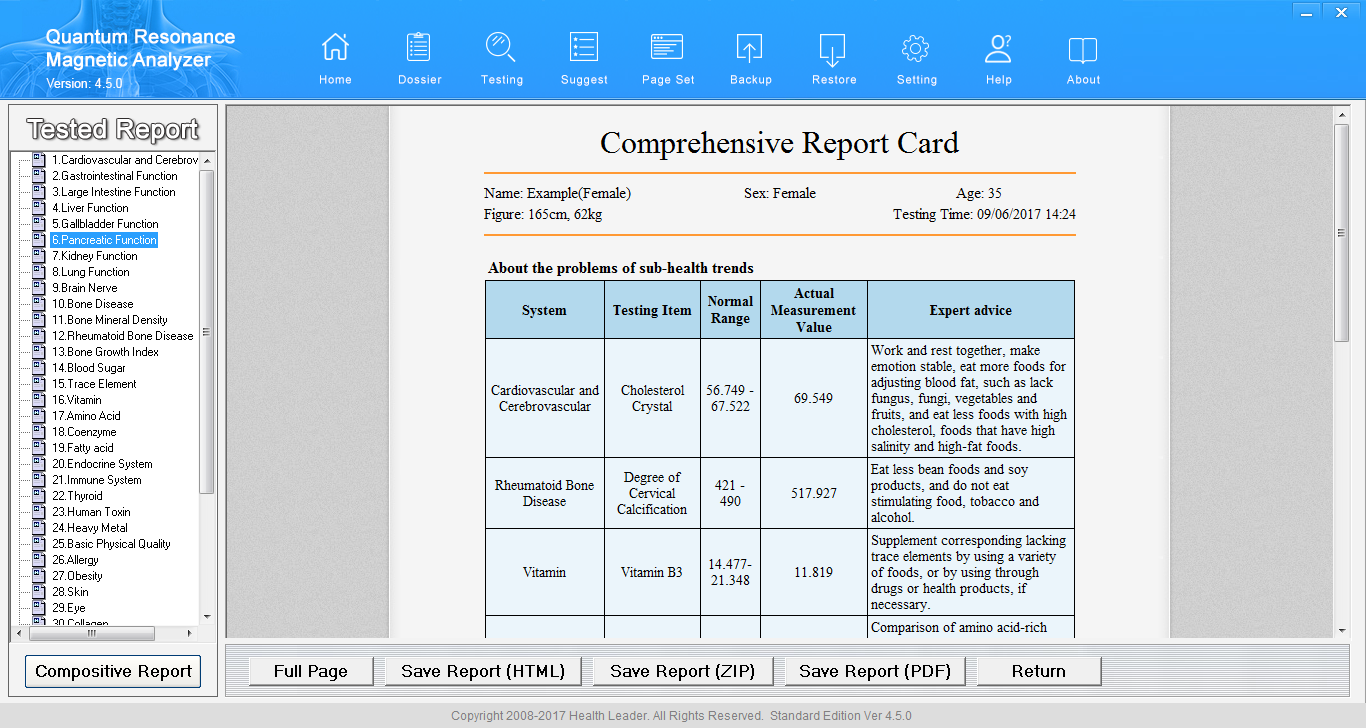Select 27.Obesity report
The width and height of the screenshot is (1366, 728).
(x=78, y=576)
